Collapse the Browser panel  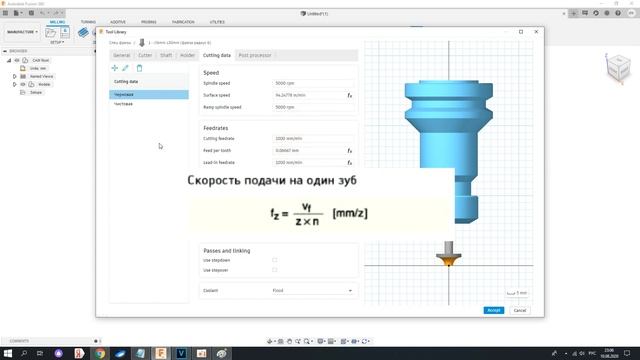click(5, 51)
